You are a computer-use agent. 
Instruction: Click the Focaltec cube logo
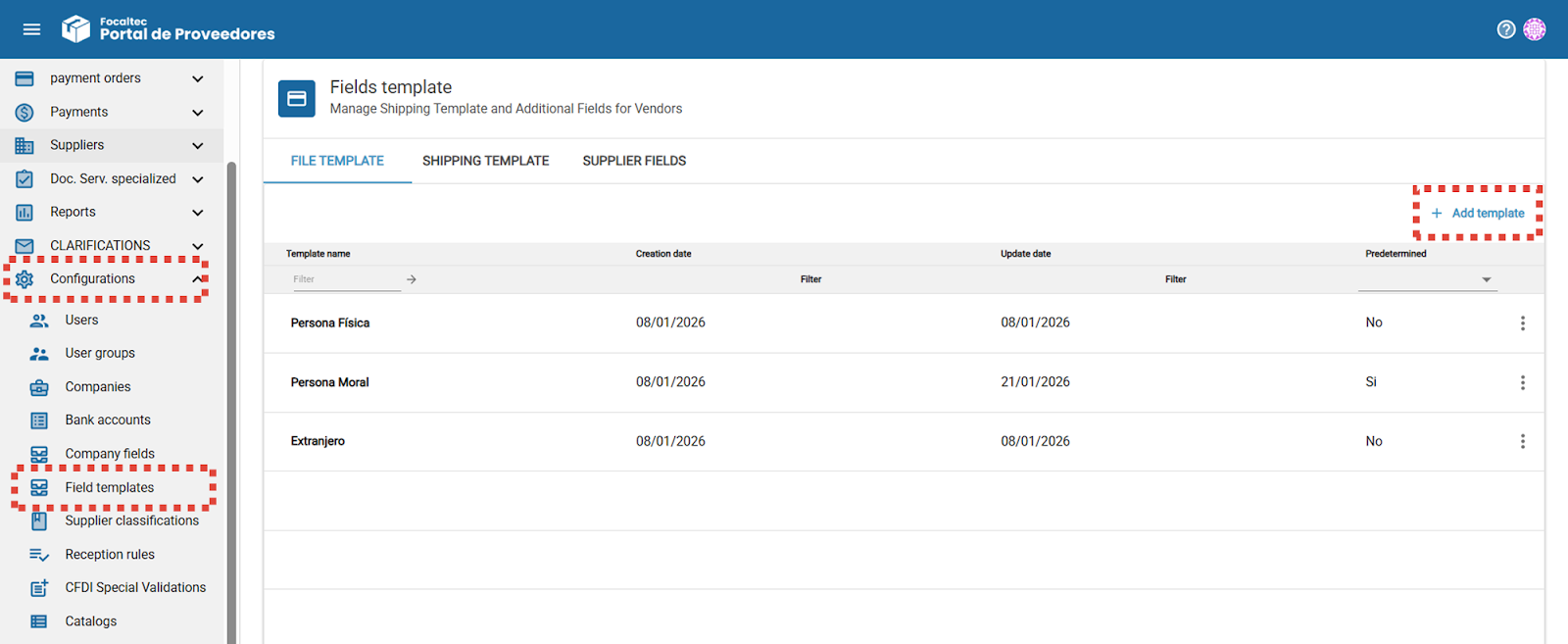(x=75, y=29)
